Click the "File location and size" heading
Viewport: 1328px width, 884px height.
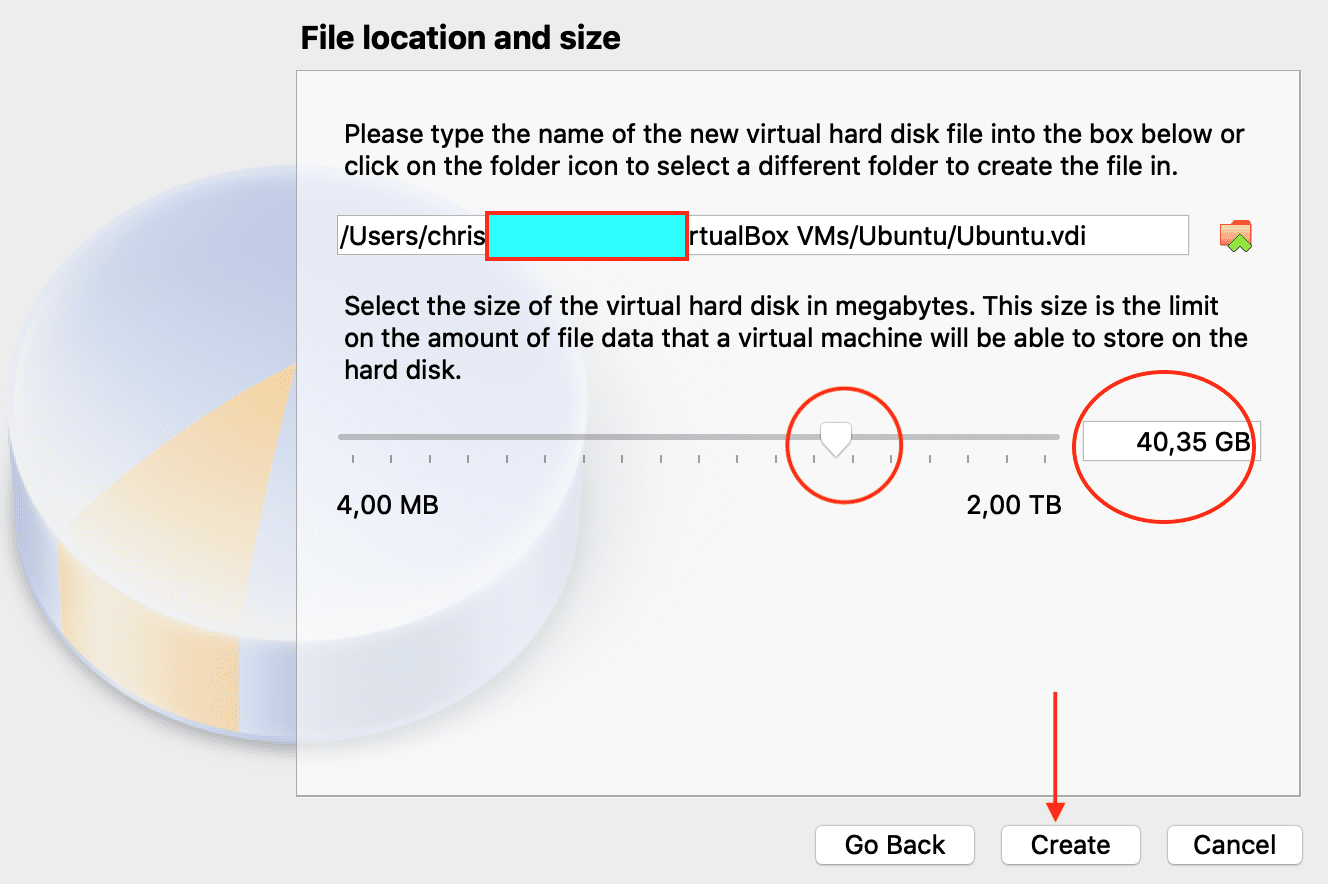coord(460,39)
